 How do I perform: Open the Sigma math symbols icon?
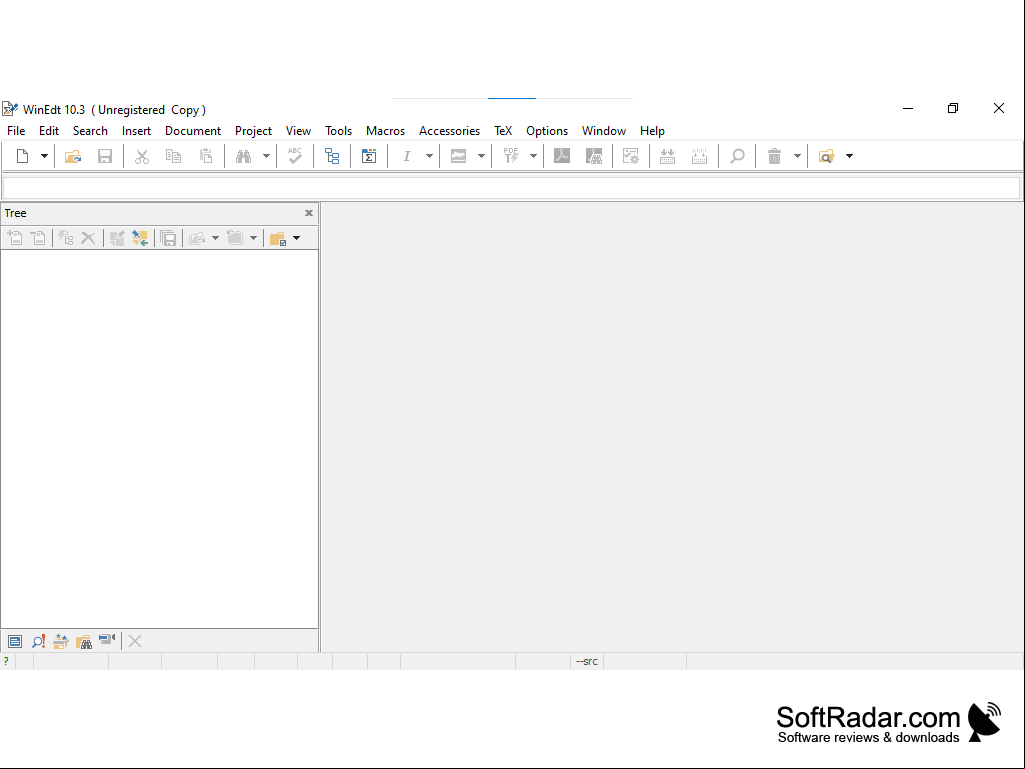pyautogui.click(x=369, y=156)
